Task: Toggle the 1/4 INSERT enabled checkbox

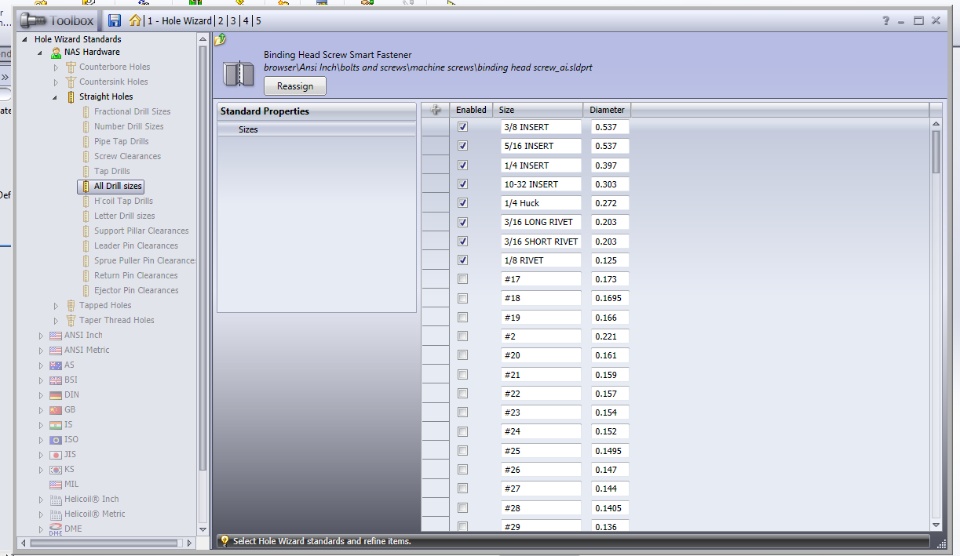Action: [x=463, y=165]
